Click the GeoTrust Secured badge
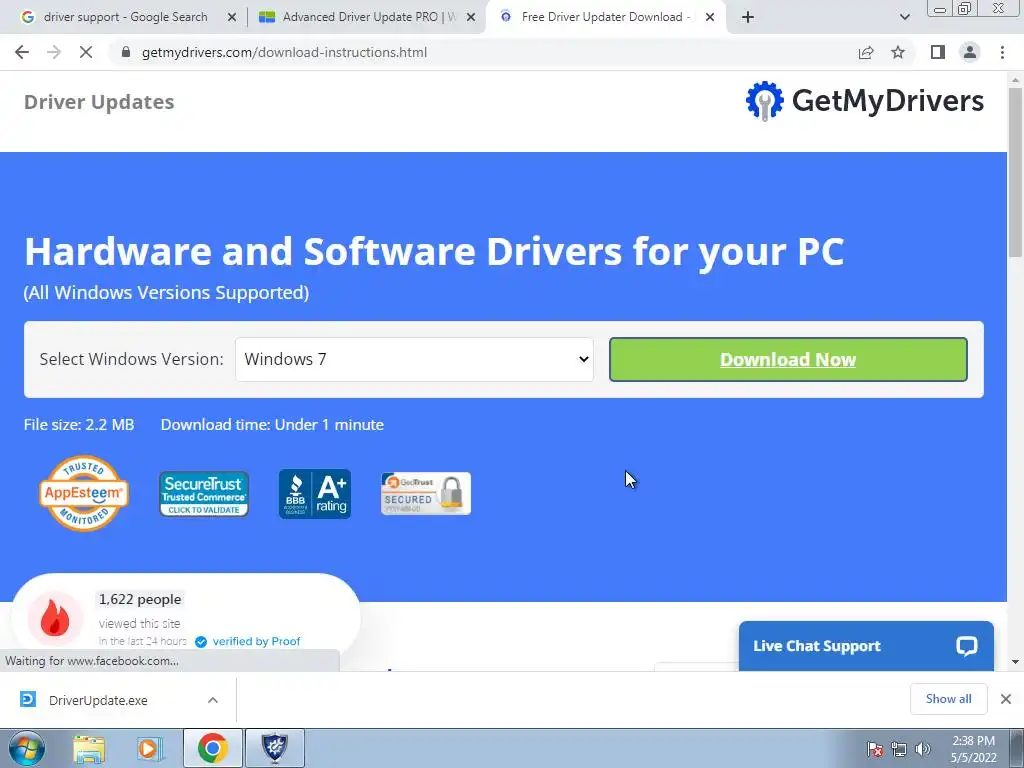Image resolution: width=1024 pixels, height=768 pixels. pos(426,494)
